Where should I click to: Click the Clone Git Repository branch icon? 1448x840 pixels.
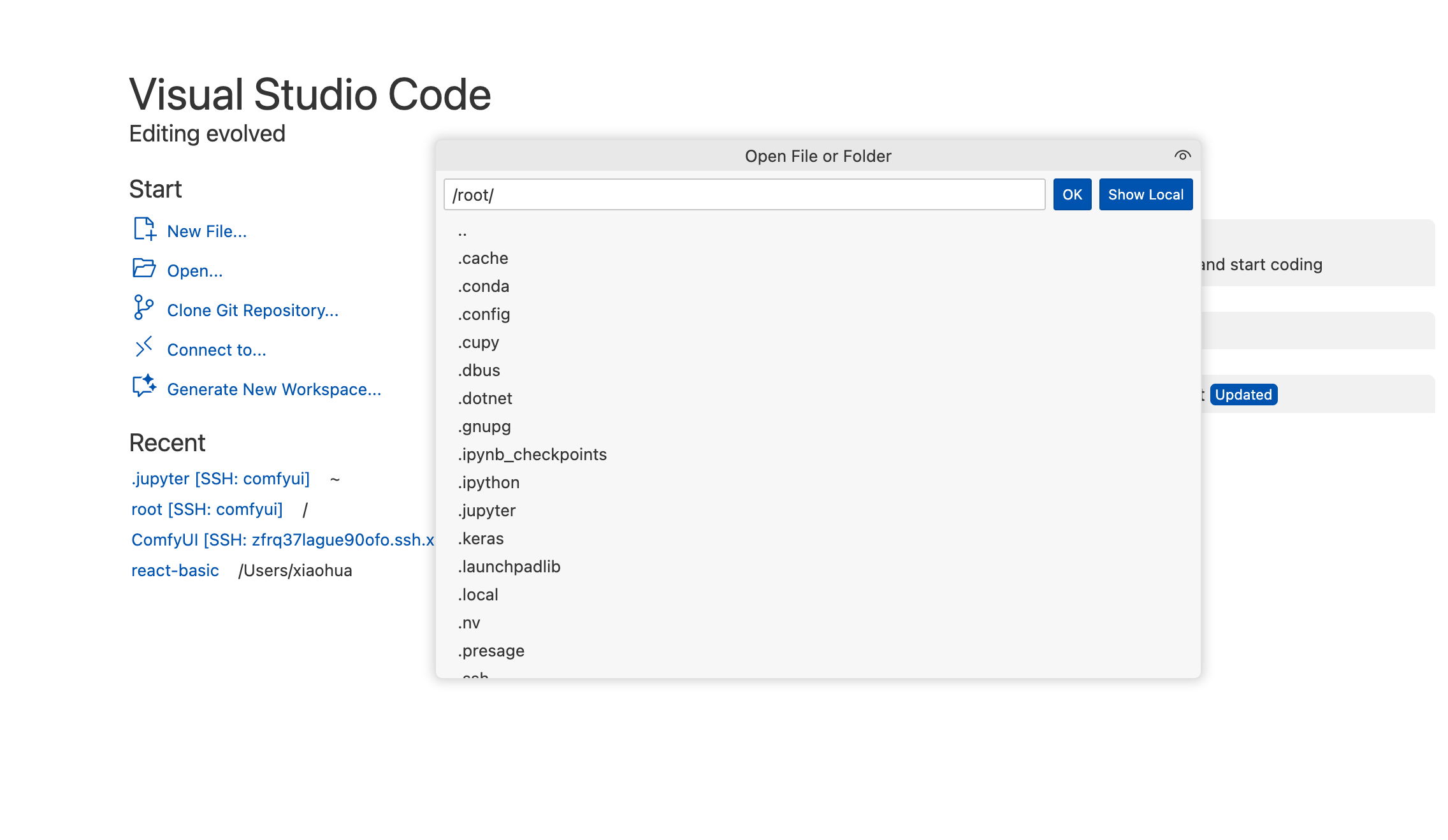(x=143, y=307)
